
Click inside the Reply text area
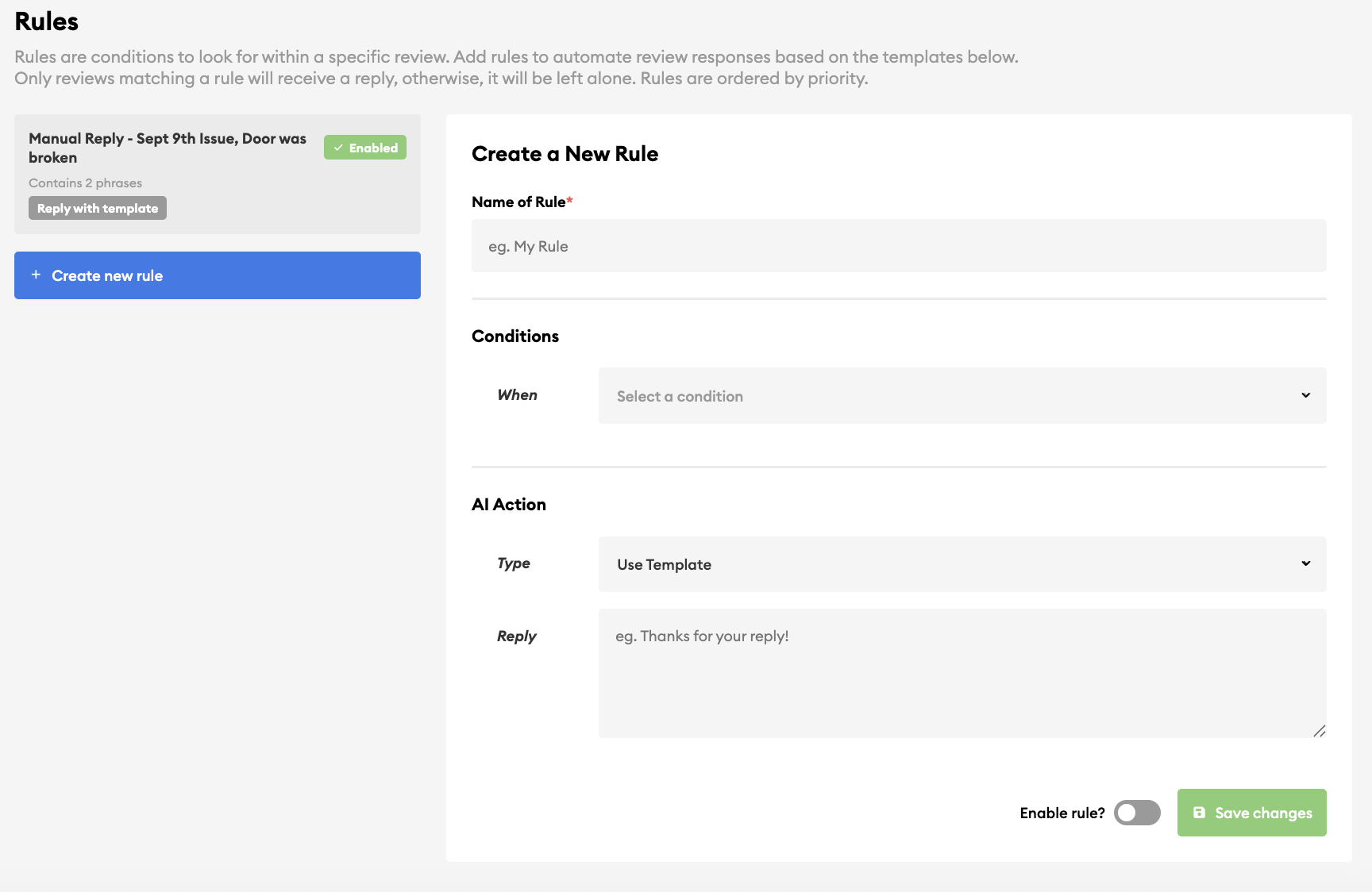tap(962, 671)
